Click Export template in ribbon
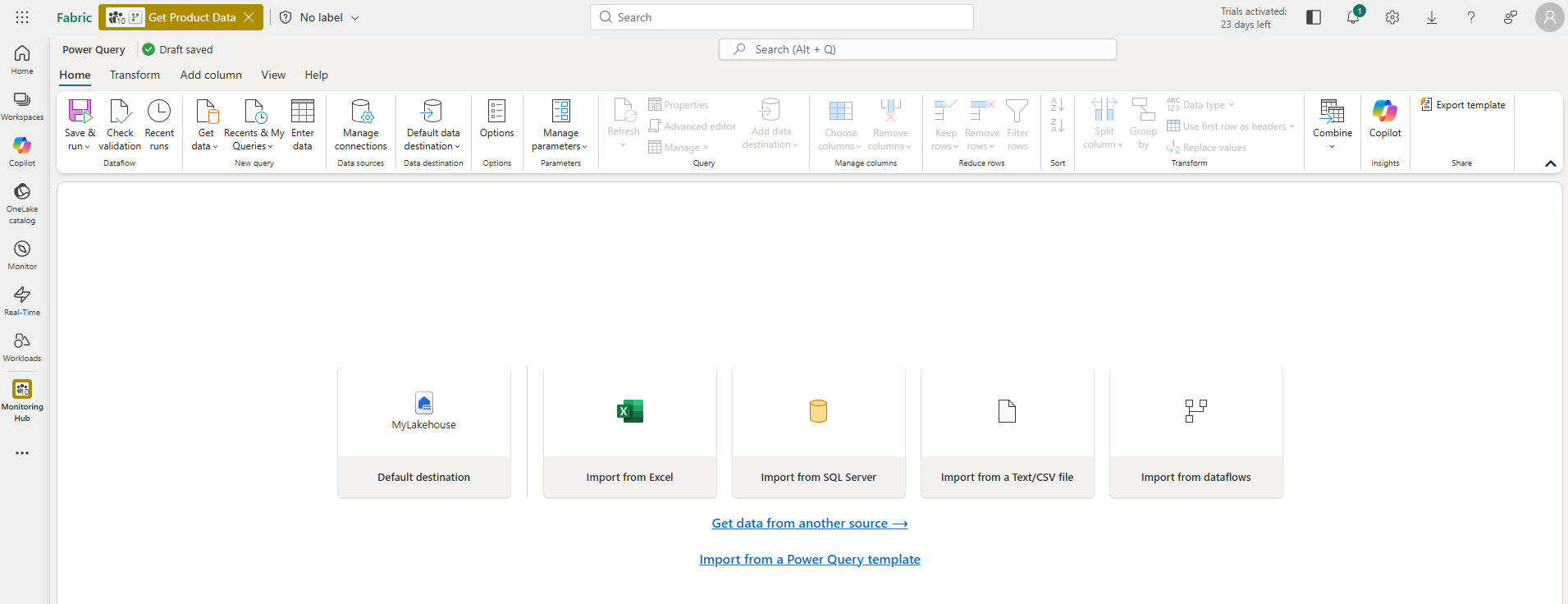The image size is (1568, 604). pos(1463,105)
